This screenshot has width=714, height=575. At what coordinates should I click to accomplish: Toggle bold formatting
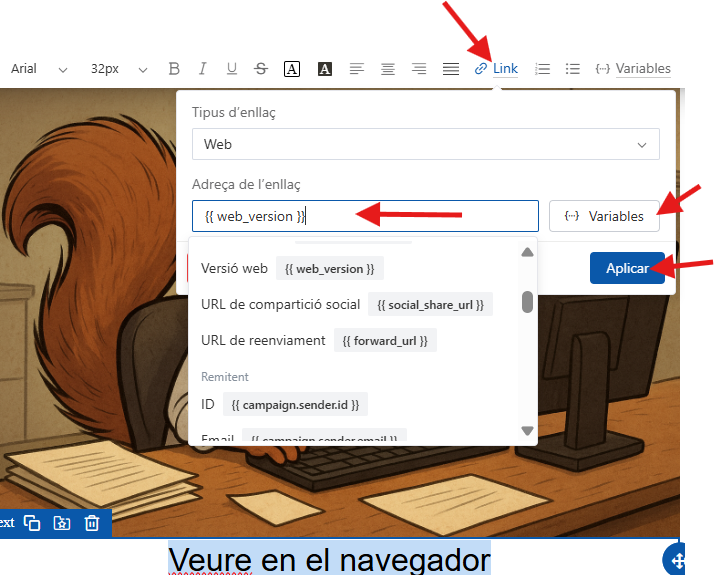173,69
